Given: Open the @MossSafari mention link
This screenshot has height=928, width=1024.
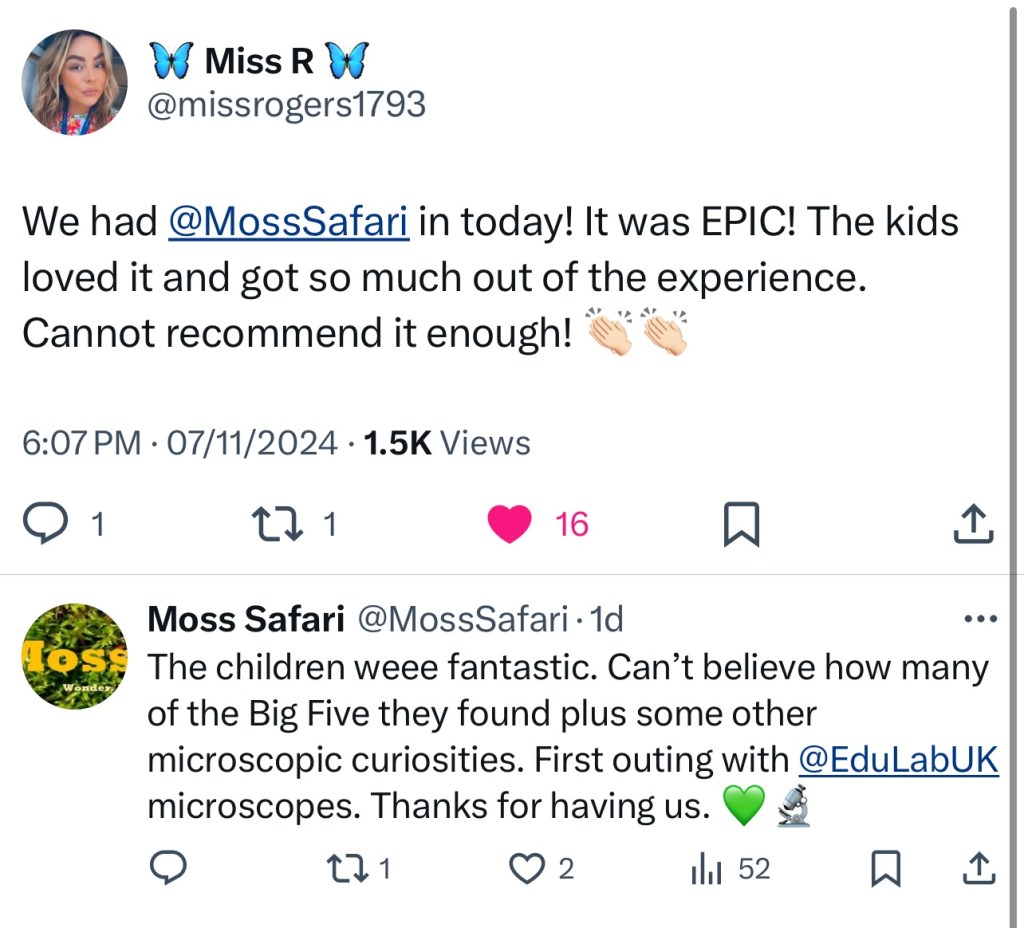Looking at the screenshot, I should coord(288,222).
